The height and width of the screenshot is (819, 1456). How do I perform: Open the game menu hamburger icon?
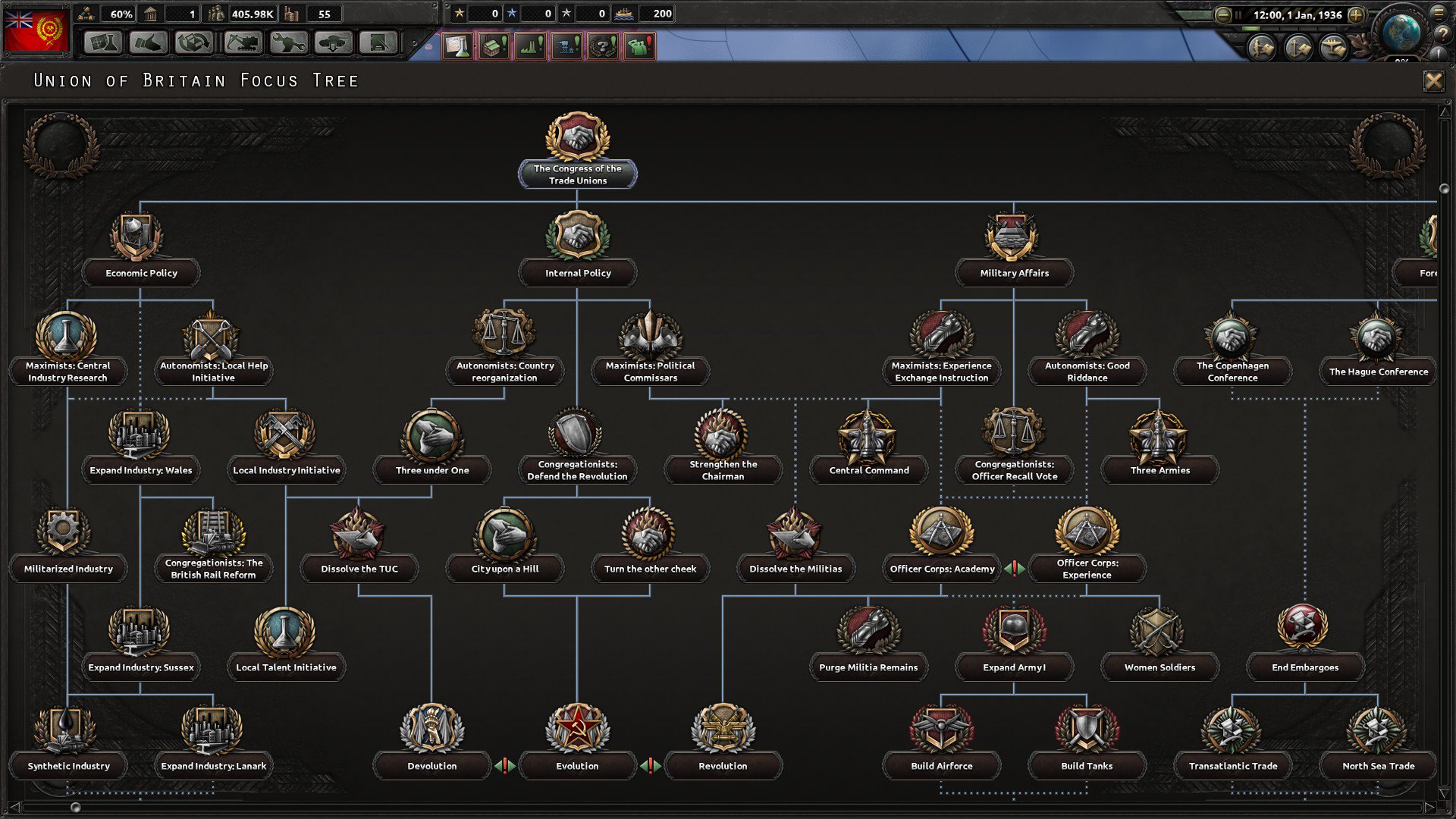click(x=1439, y=13)
